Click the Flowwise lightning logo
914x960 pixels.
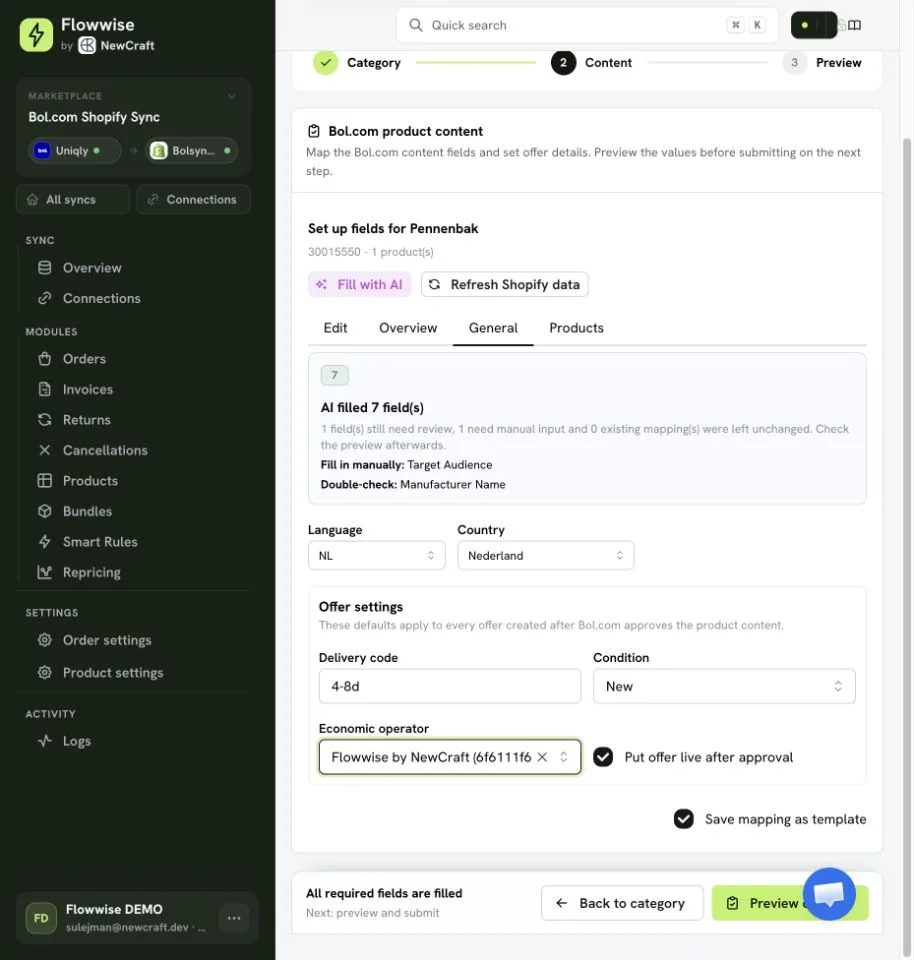pyautogui.click(x=36, y=35)
